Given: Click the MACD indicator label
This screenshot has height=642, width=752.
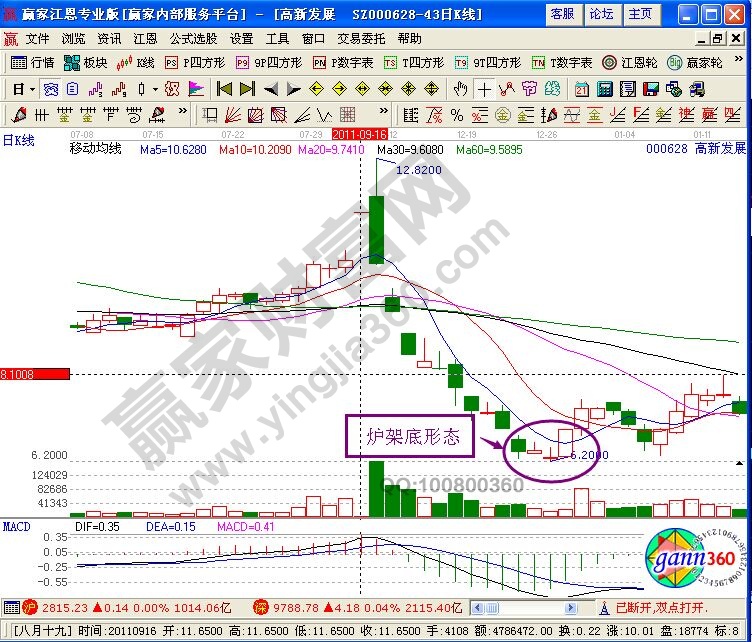Looking at the screenshot, I should pos(17,524).
